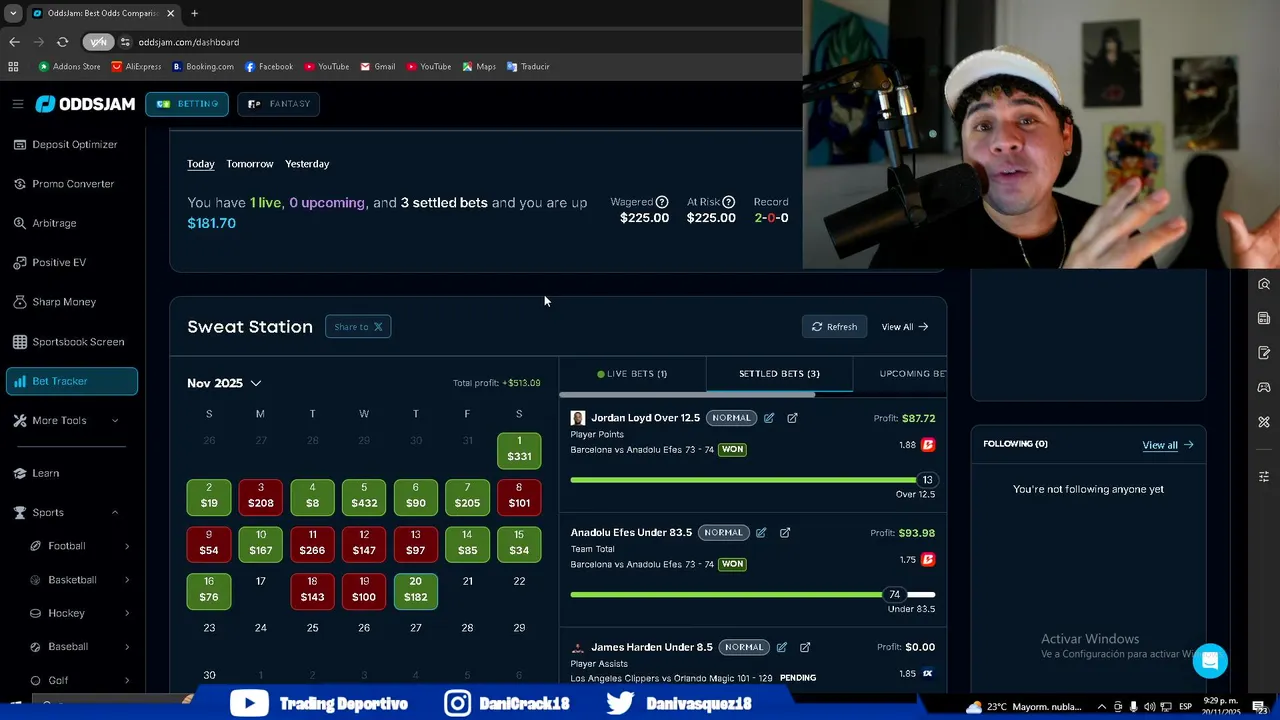
Task: Click Jordan Loyd progress bar marker 13
Action: tap(927, 480)
